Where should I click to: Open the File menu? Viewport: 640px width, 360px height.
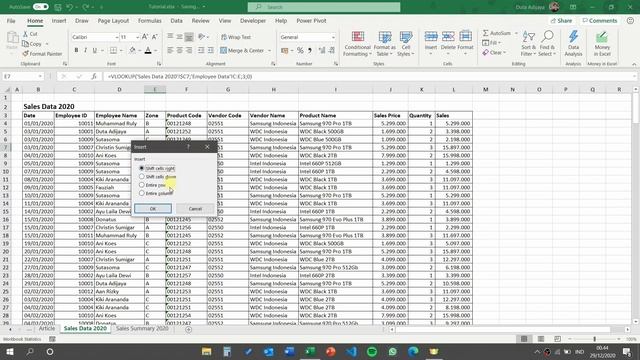tap(11, 21)
